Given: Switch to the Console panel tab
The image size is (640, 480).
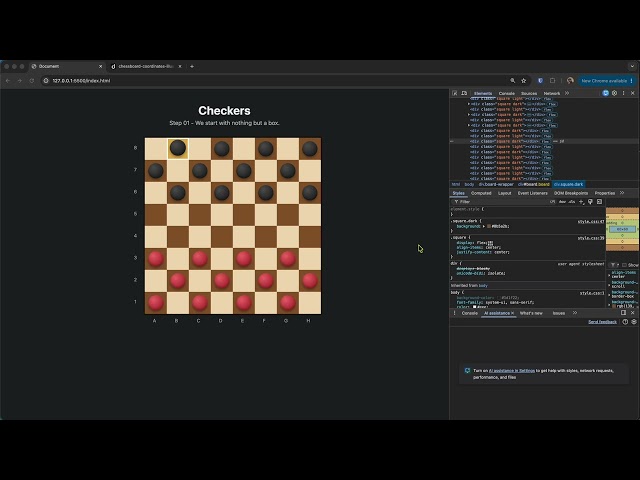Looking at the screenshot, I should 507,93.
